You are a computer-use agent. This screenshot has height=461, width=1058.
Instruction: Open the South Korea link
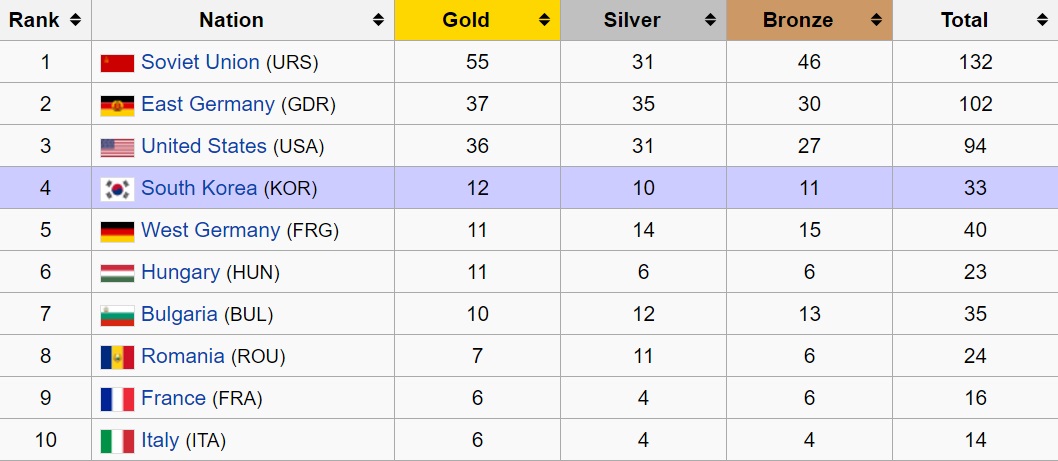(x=199, y=188)
